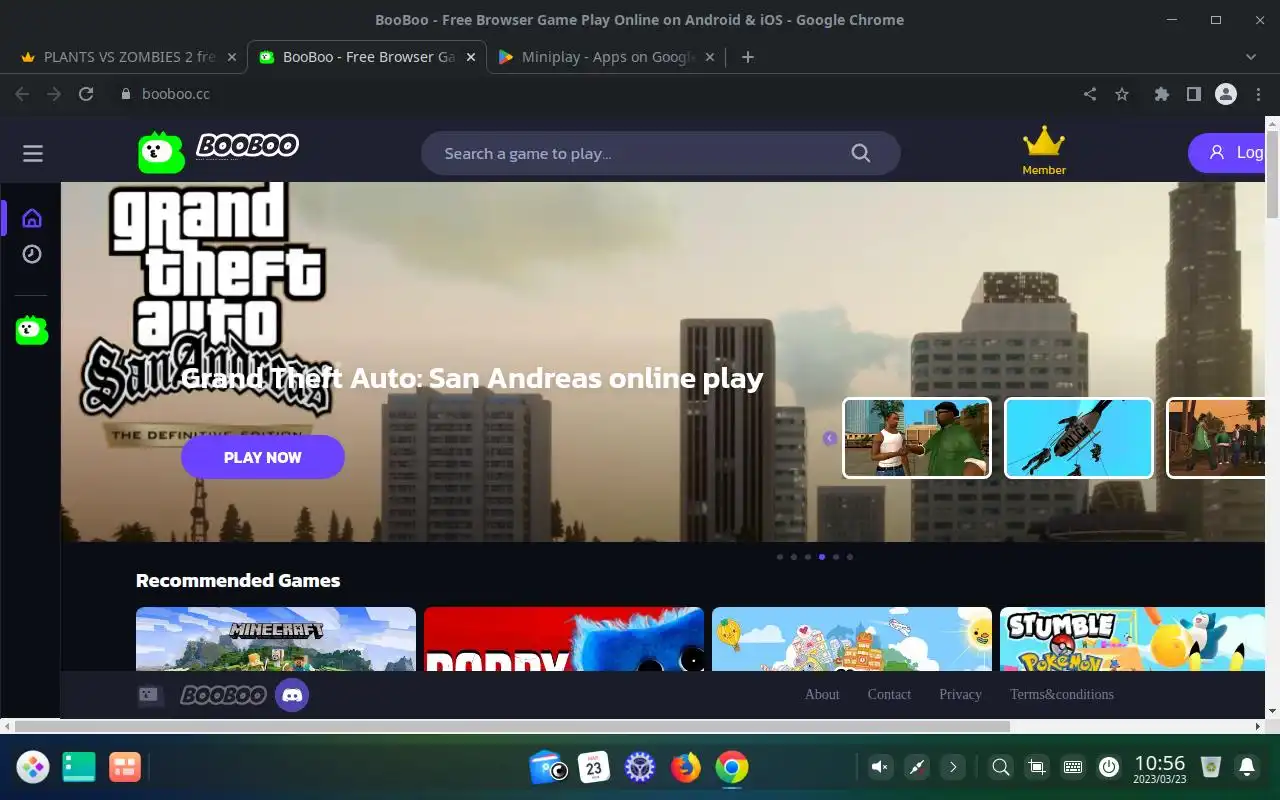Open Discord link in footer
Screen dimensions: 1280x800
pos(292,694)
